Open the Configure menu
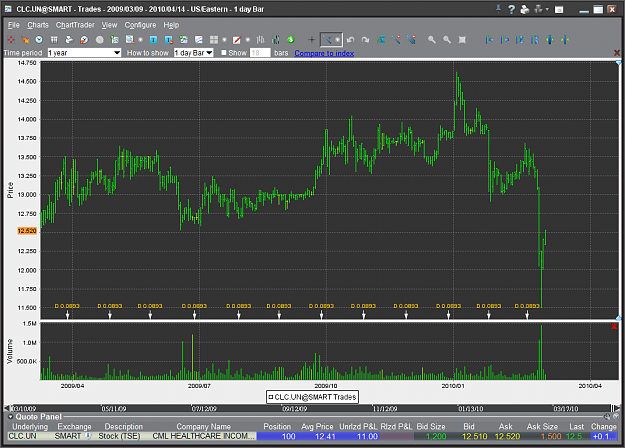625x448 pixels. point(140,25)
